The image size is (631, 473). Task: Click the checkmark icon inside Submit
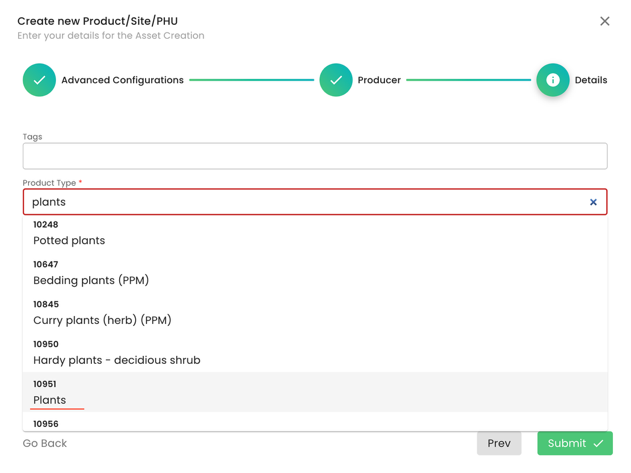click(598, 443)
